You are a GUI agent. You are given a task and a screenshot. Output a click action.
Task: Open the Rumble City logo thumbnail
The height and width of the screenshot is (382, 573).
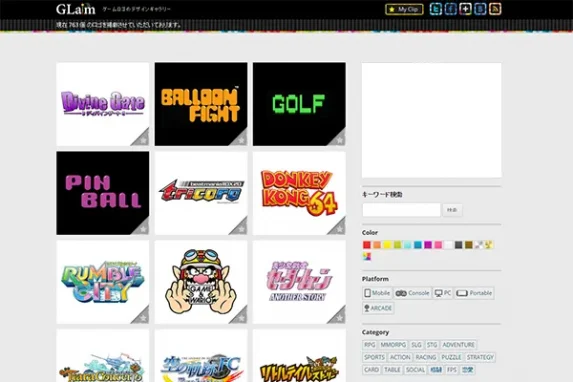point(103,282)
